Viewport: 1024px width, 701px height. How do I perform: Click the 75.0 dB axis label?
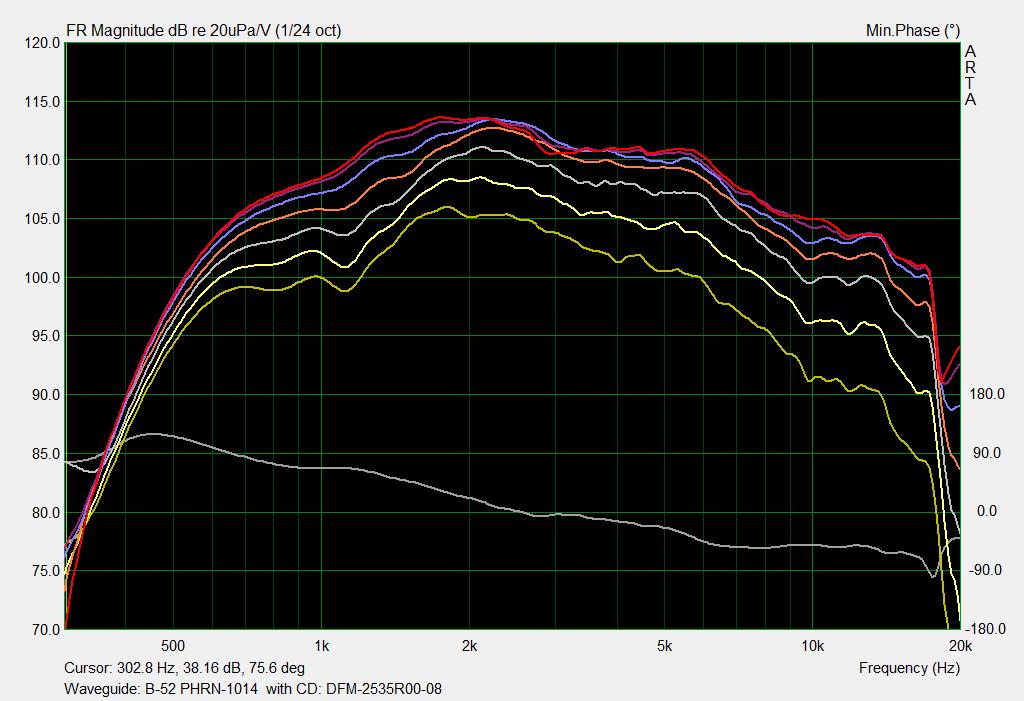pos(46,570)
